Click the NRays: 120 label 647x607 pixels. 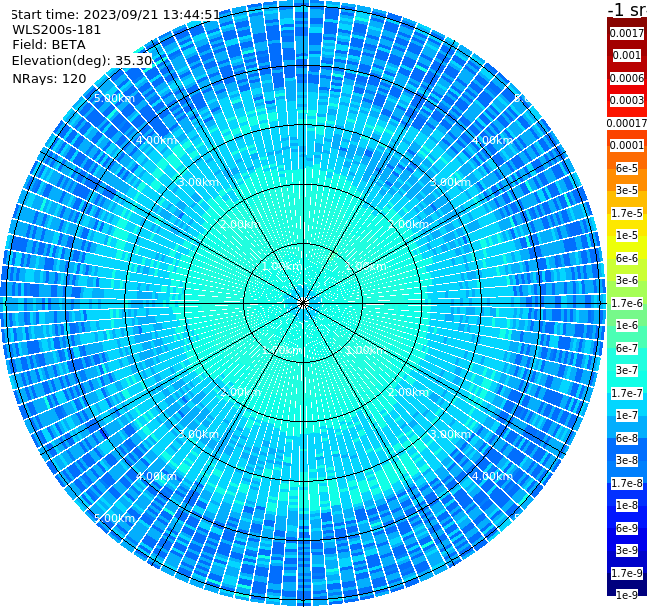pyautogui.click(x=49, y=78)
